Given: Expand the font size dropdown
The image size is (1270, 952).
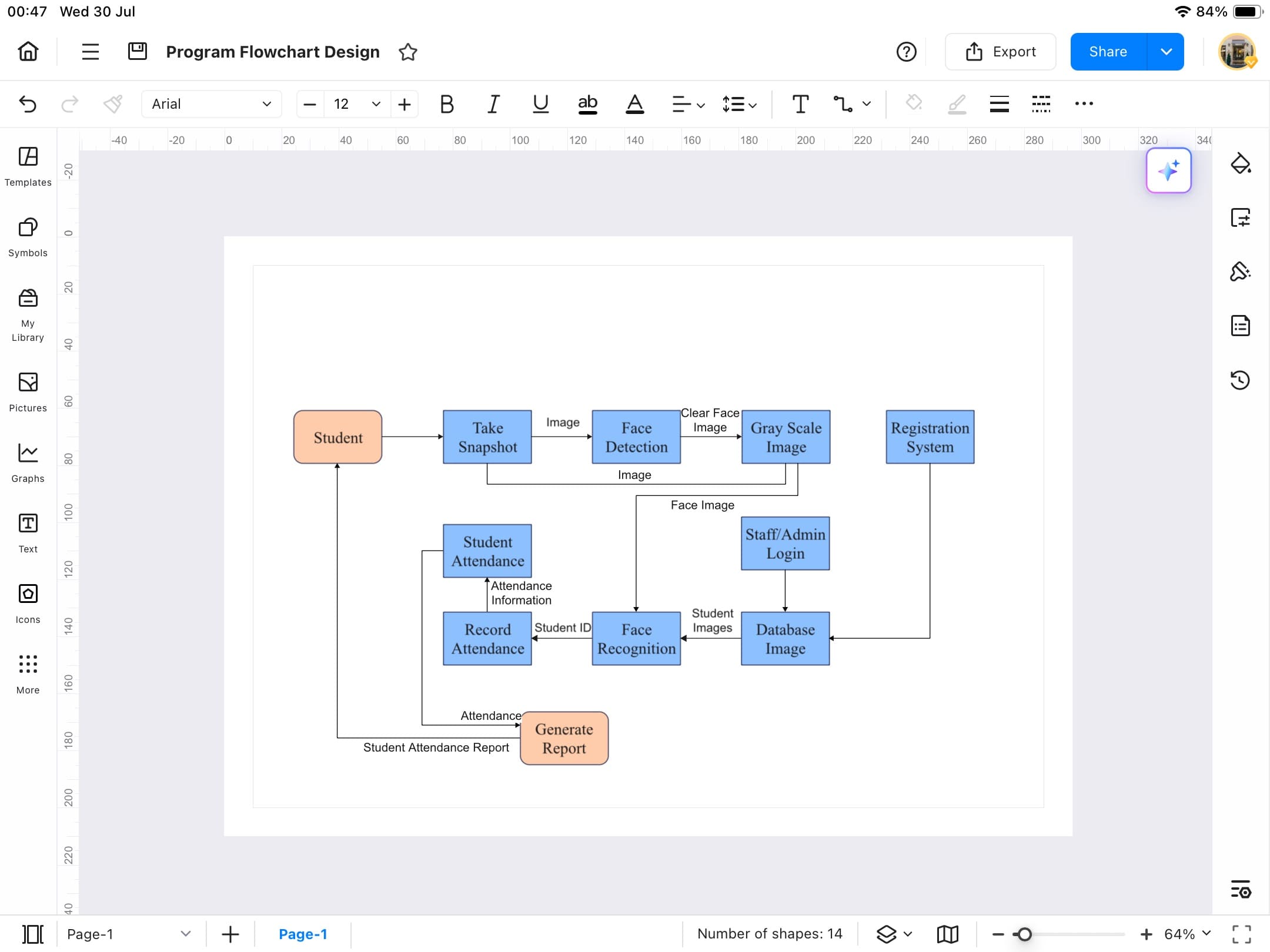Looking at the screenshot, I should (x=375, y=104).
